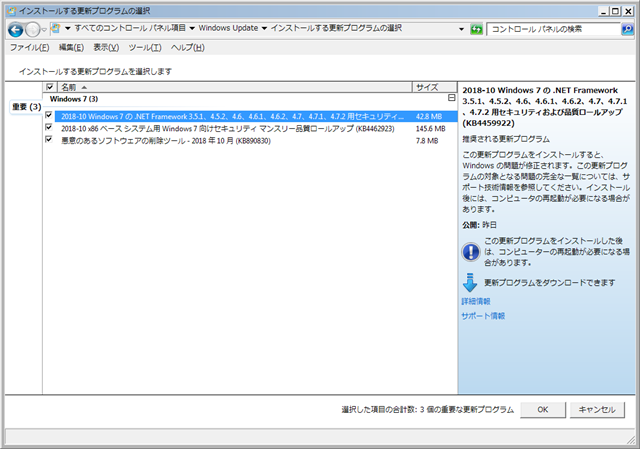Click すべてのコントロール パネル項目 breadcrumb
This screenshot has height=449, width=640.
130,28
